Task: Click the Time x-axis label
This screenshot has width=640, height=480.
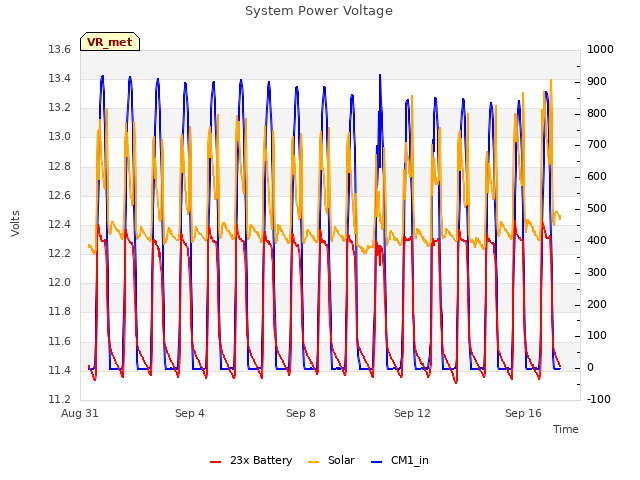Action: pyautogui.click(x=565, y=429)
